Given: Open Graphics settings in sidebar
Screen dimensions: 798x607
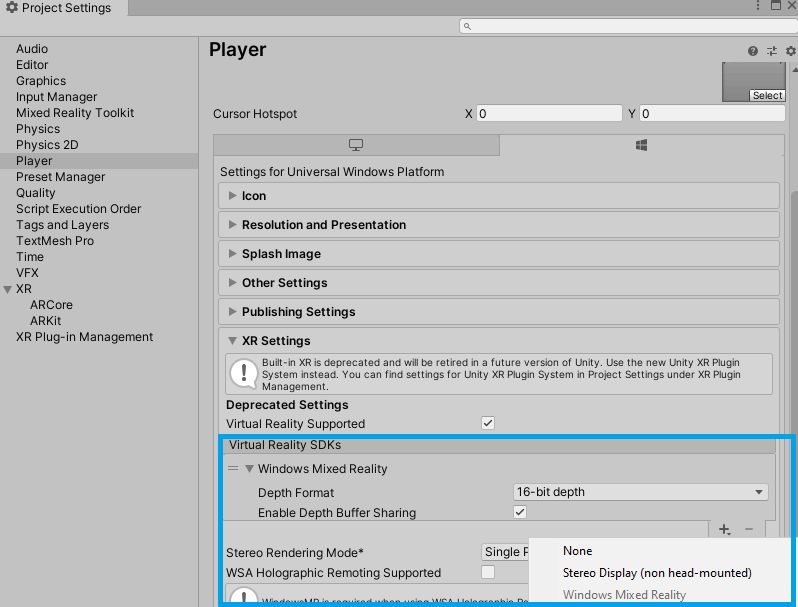Looking at the screenshot, I should [x=41, y=81].
